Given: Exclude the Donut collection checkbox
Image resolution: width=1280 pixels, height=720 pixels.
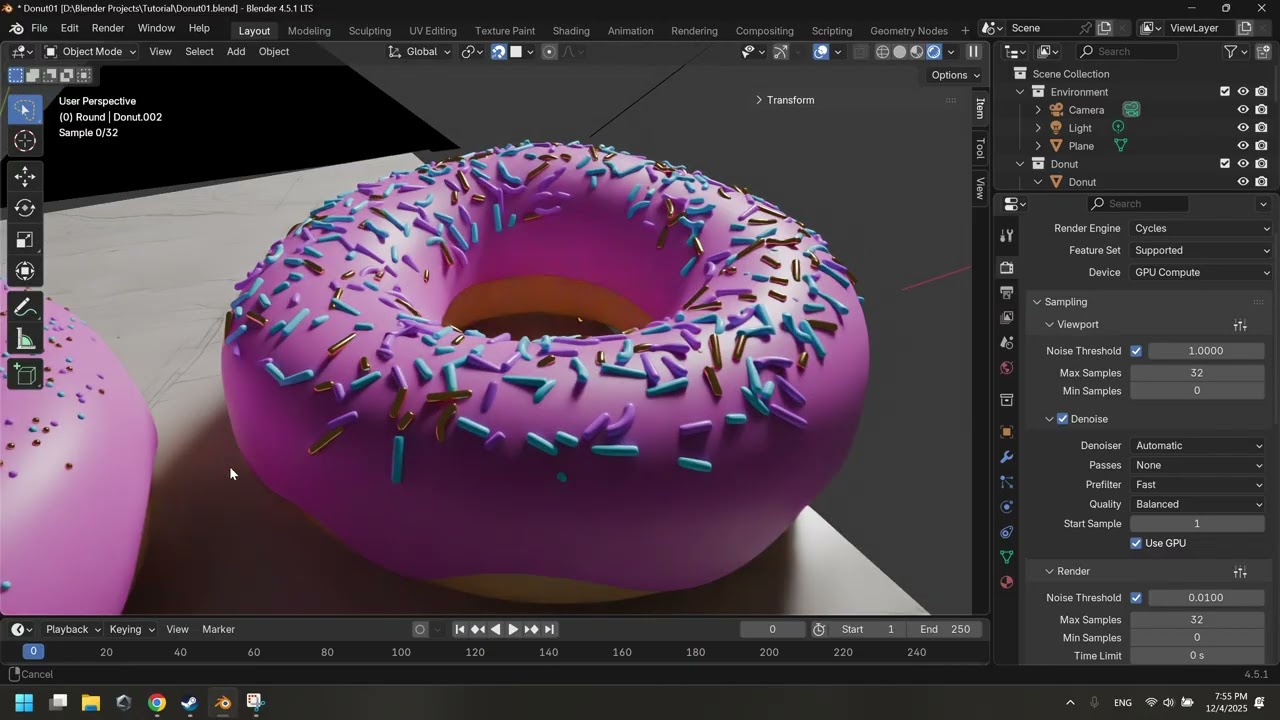Looking at the screenshot, I should coord(1225,164).
